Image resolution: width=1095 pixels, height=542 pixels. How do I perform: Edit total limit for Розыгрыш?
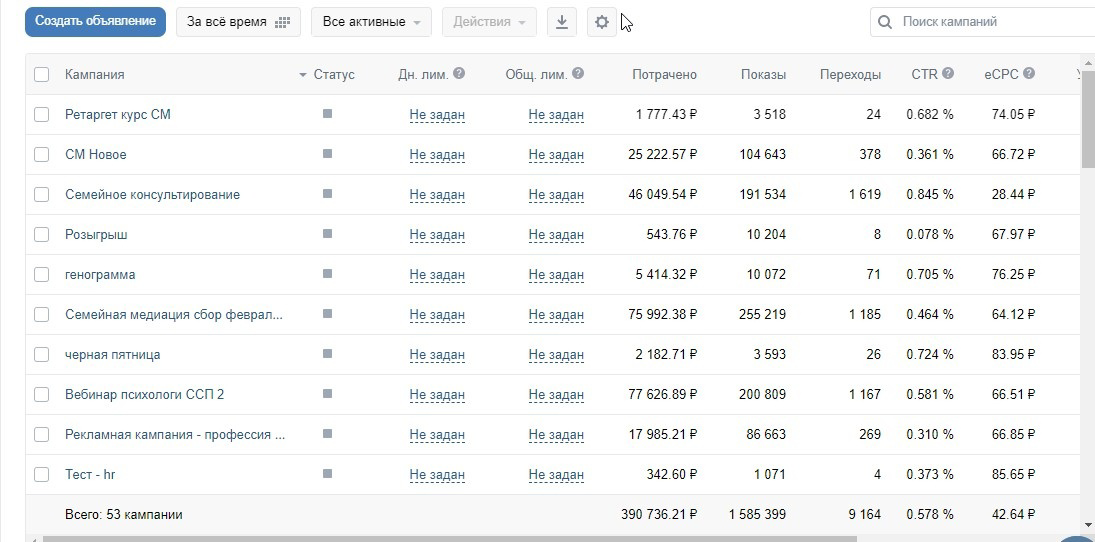point(556,235)
